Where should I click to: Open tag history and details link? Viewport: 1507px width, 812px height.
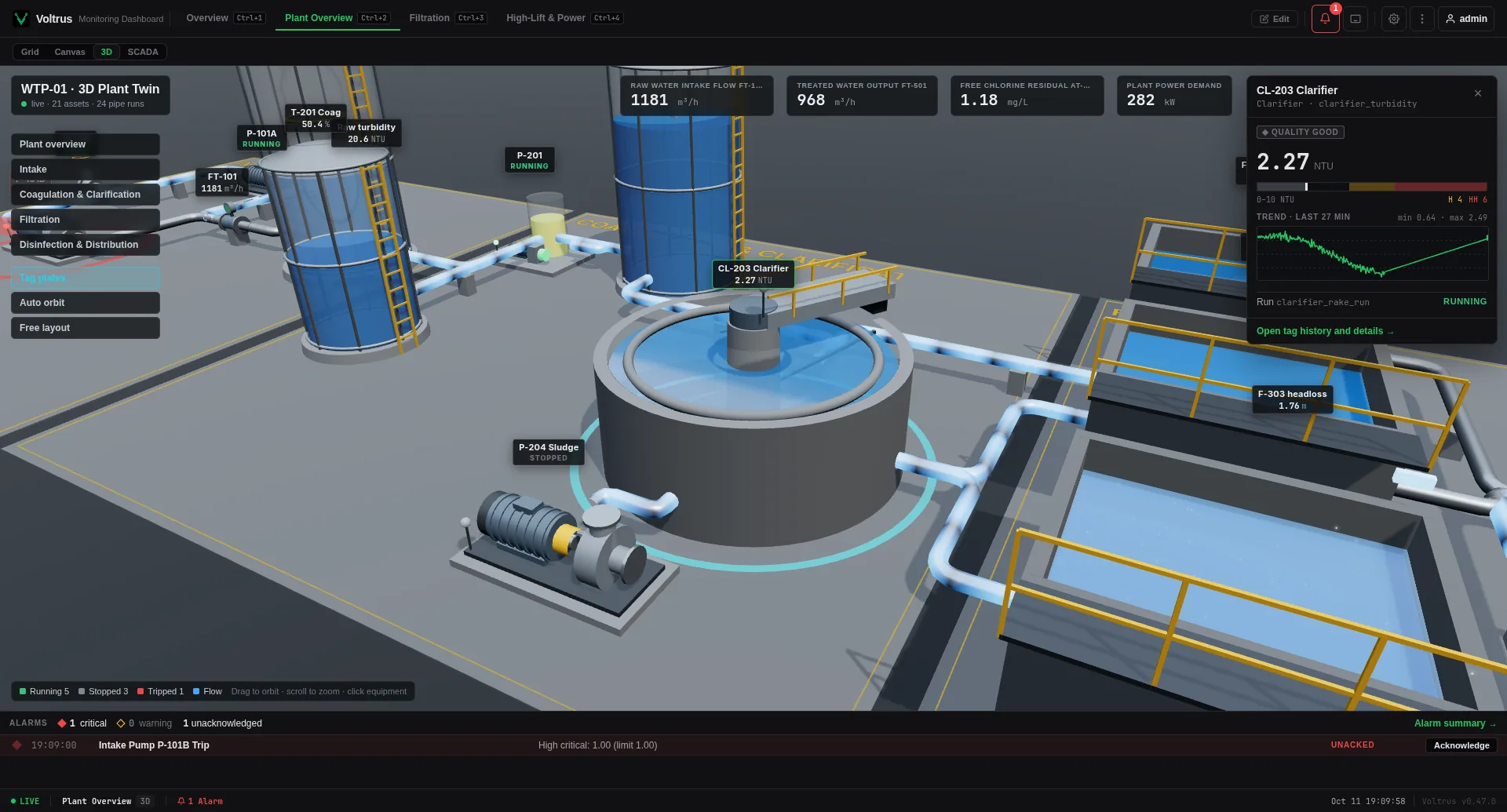1325,331
